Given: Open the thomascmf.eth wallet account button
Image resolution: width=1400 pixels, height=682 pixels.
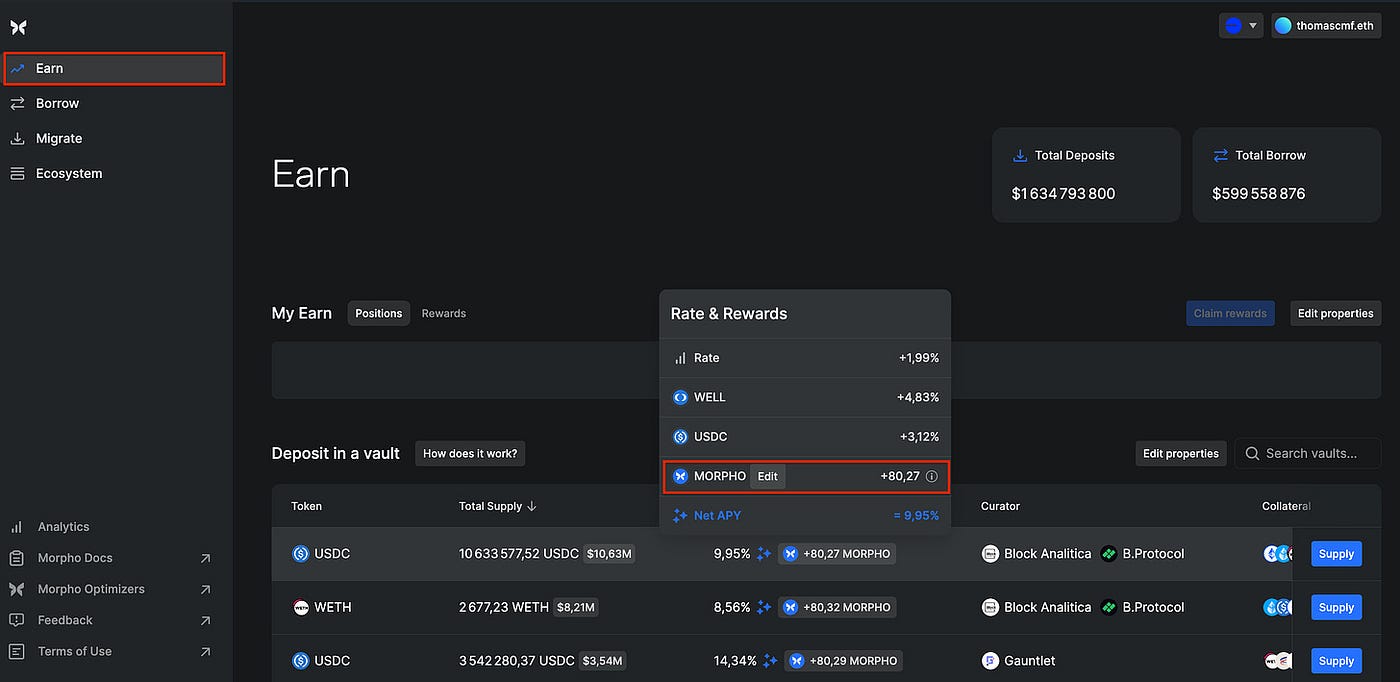Looking at the screenshot, I should 1326,26.
